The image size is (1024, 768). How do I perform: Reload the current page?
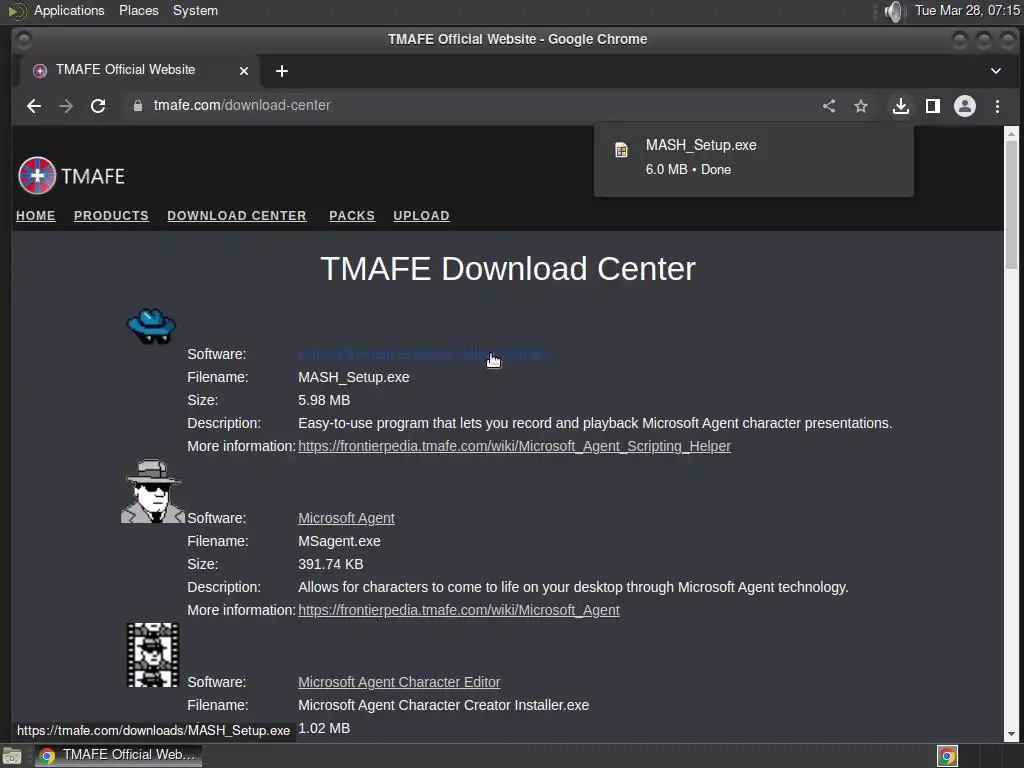(98, 106)
